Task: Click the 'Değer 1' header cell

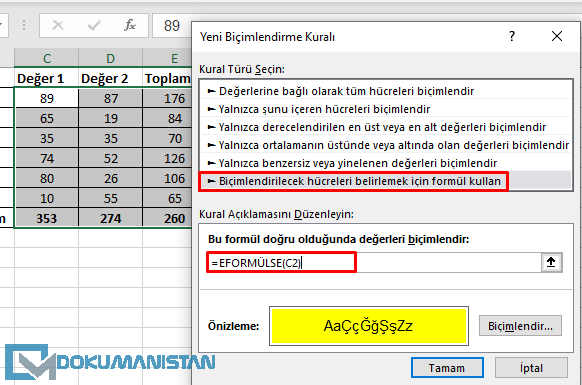Action: click(x=47, y=78)
